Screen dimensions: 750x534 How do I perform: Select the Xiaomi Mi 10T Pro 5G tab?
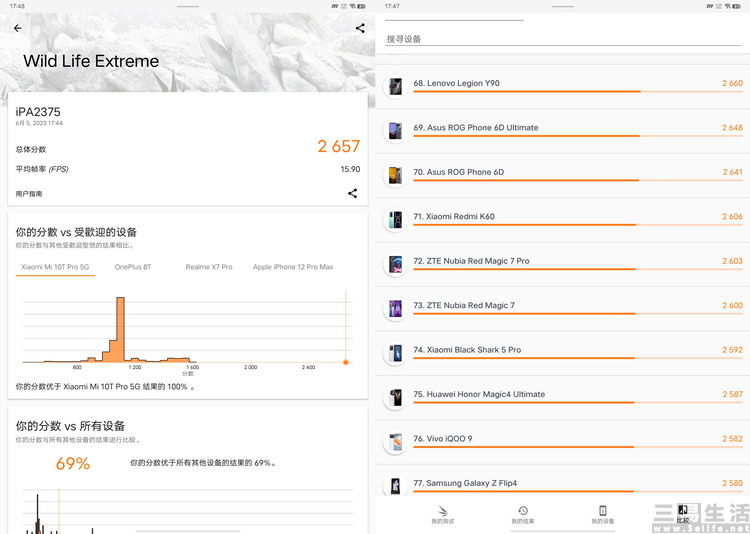point(55,267)
